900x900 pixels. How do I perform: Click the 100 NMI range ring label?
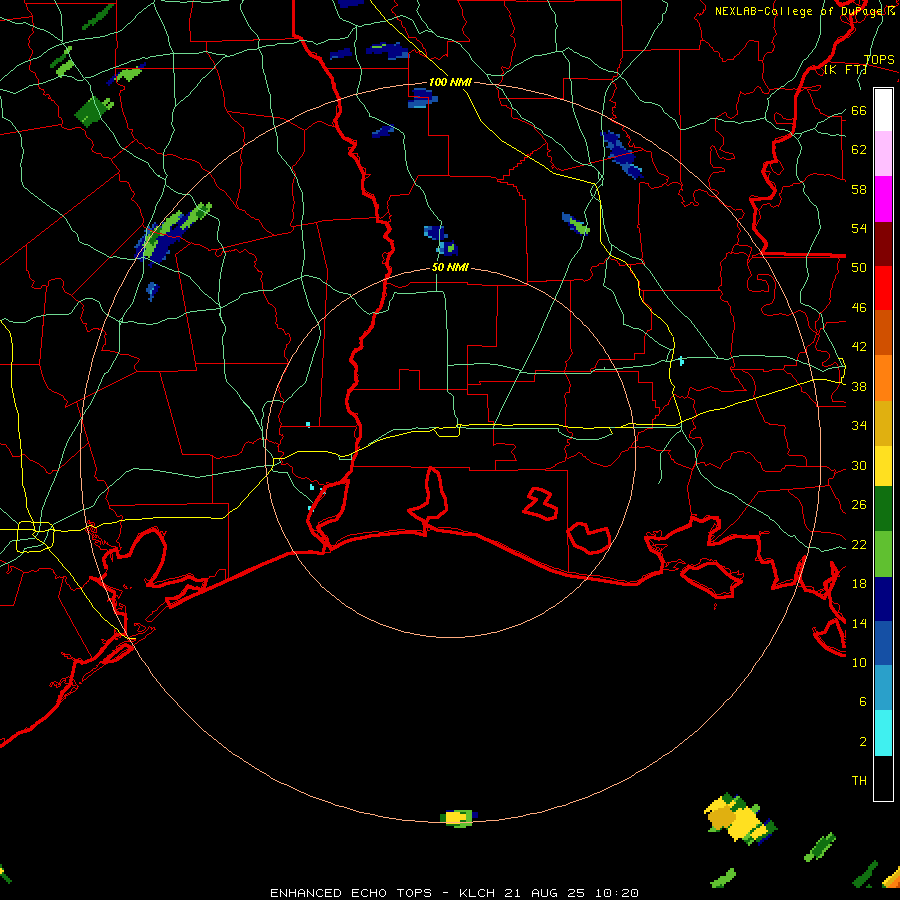tap(450, 82)
